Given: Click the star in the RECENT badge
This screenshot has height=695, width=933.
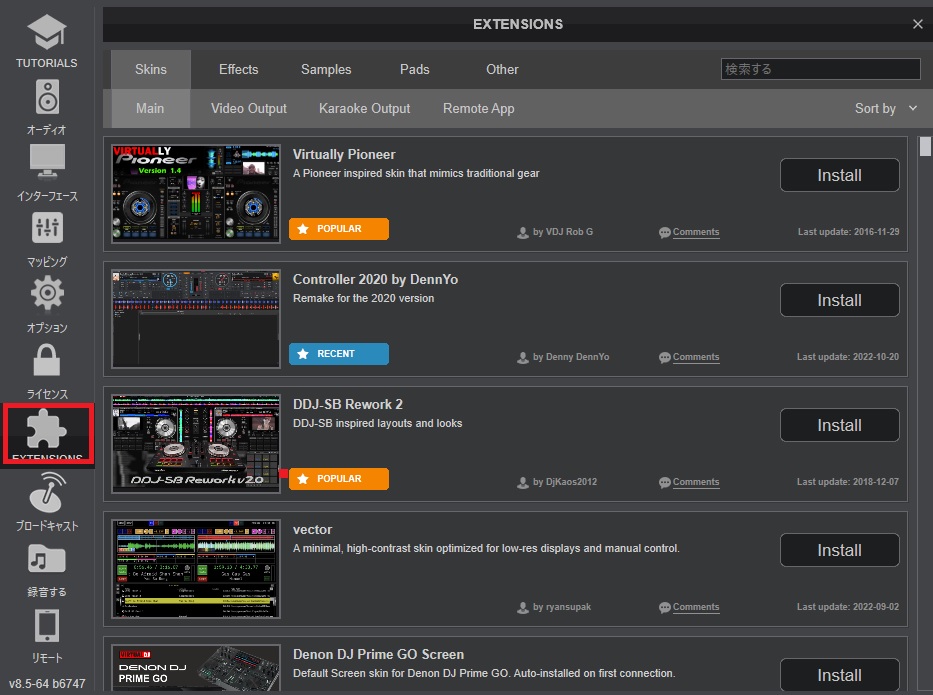Looking at the screenshot, I should pos(303,353).
